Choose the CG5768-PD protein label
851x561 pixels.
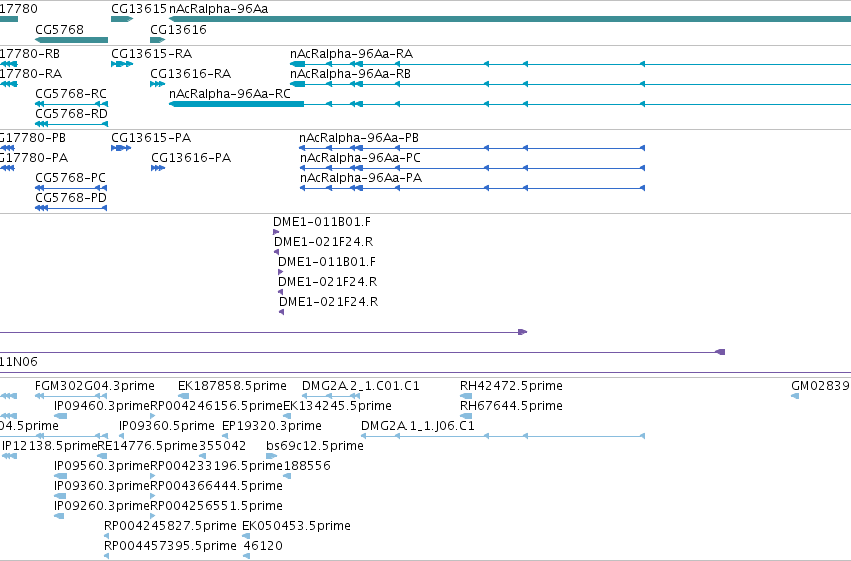click(71, 198)
